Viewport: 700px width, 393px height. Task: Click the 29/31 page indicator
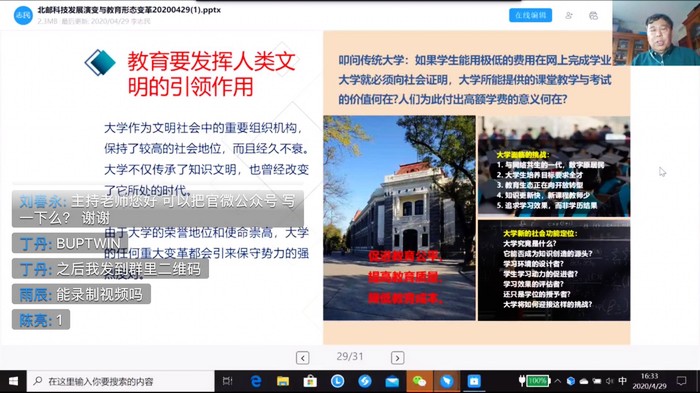click(x=350, y=357)
